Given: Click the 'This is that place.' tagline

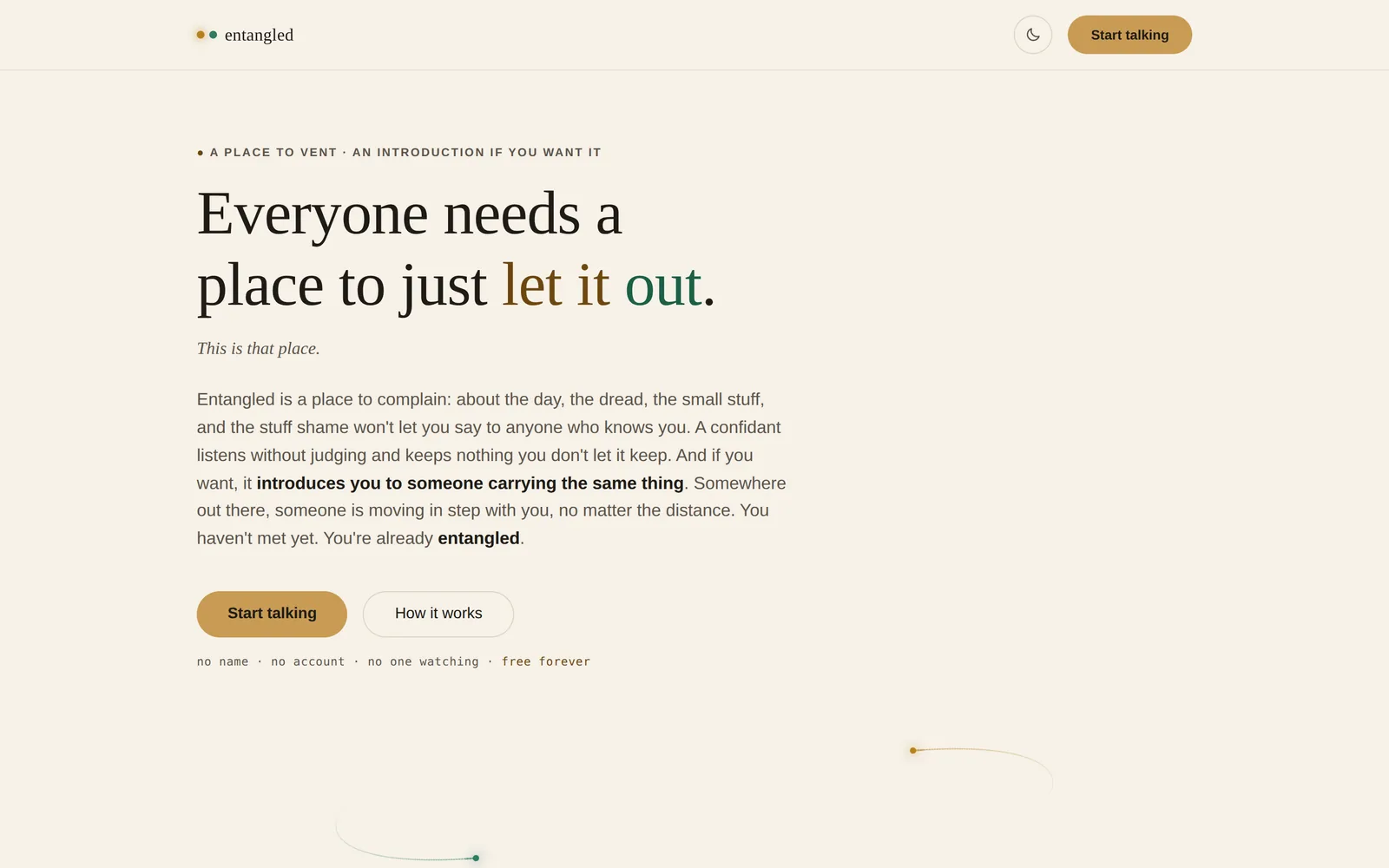Looking at the screenshot, I should point(259,349).
